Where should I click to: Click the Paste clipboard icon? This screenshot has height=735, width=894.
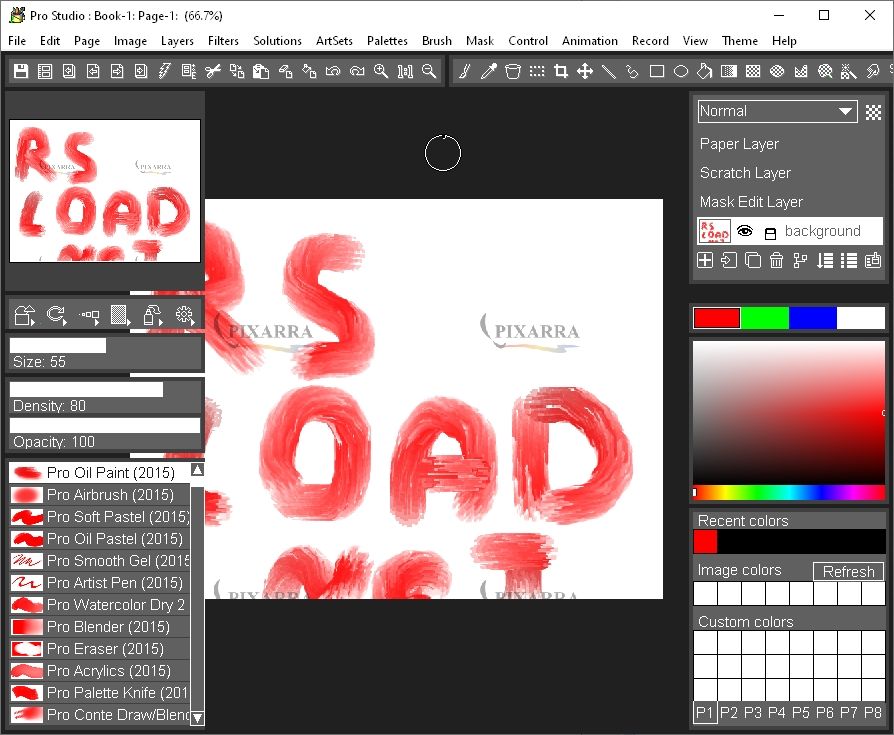pyautogui.click(x=261, y=71)
